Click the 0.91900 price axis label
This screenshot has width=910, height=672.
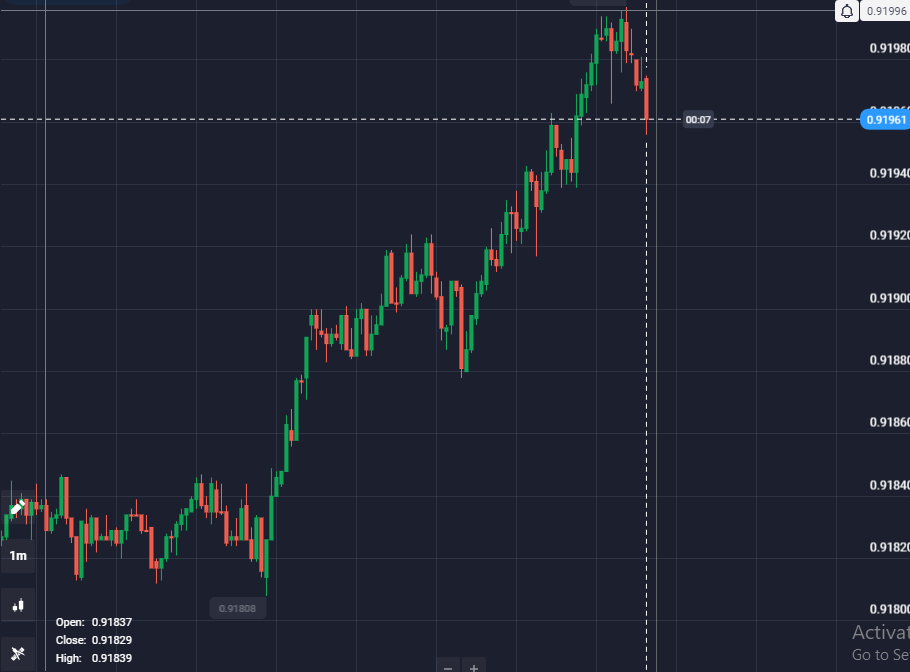click(x=889, y=298)
